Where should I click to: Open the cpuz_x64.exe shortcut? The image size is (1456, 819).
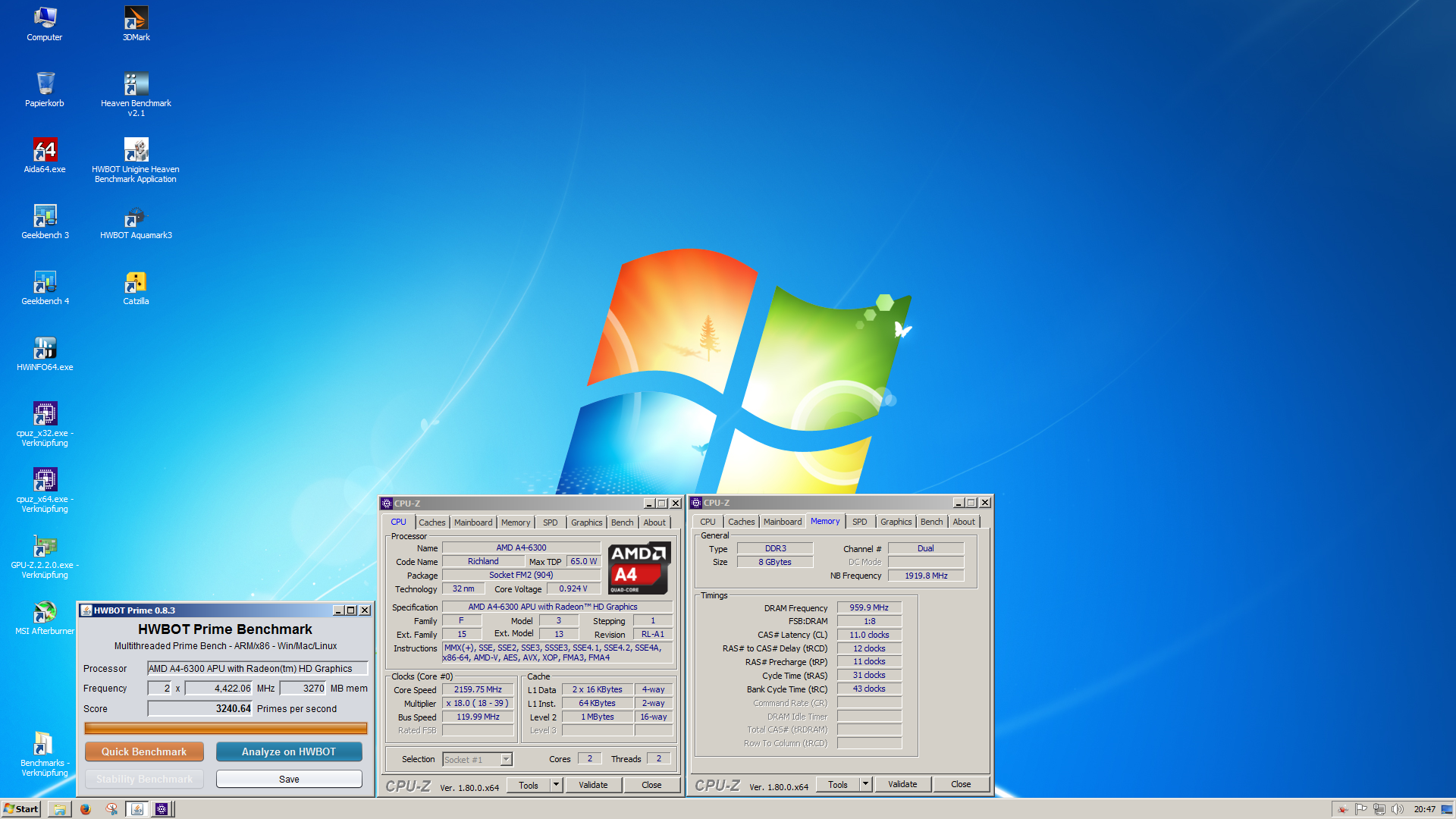pos(45,490)
